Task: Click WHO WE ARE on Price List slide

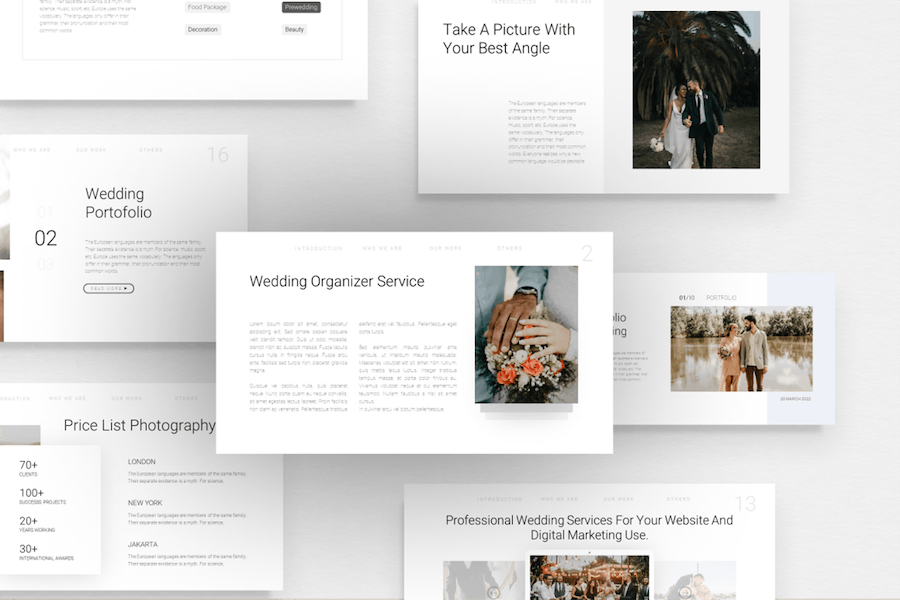Action: [67, 398]
